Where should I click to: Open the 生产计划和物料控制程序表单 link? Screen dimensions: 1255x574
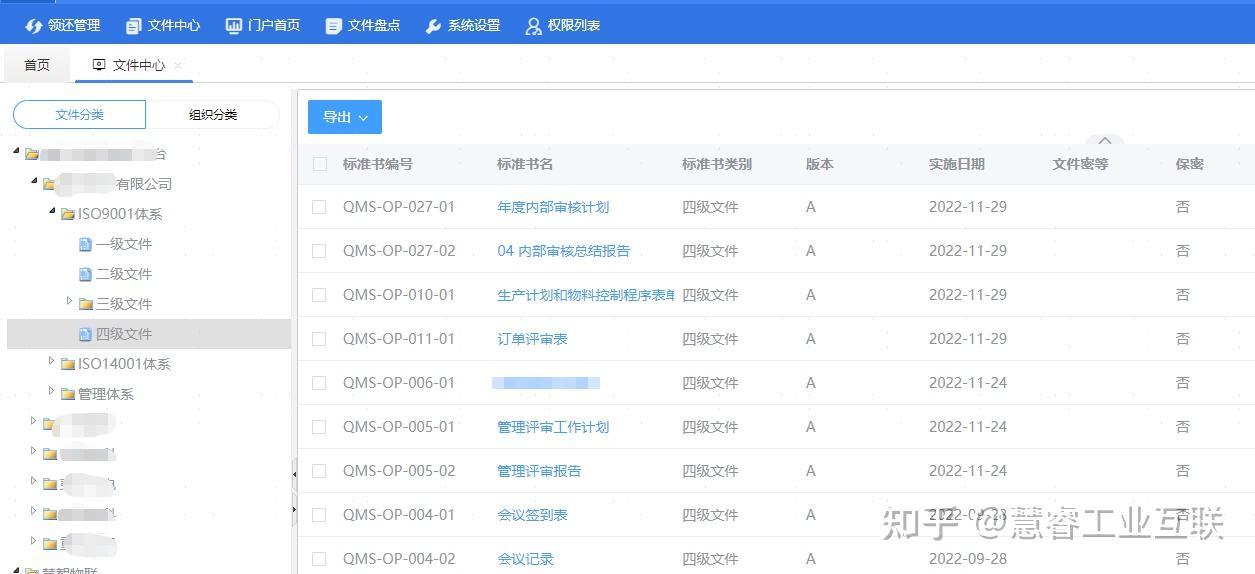(x=586, y=295)
